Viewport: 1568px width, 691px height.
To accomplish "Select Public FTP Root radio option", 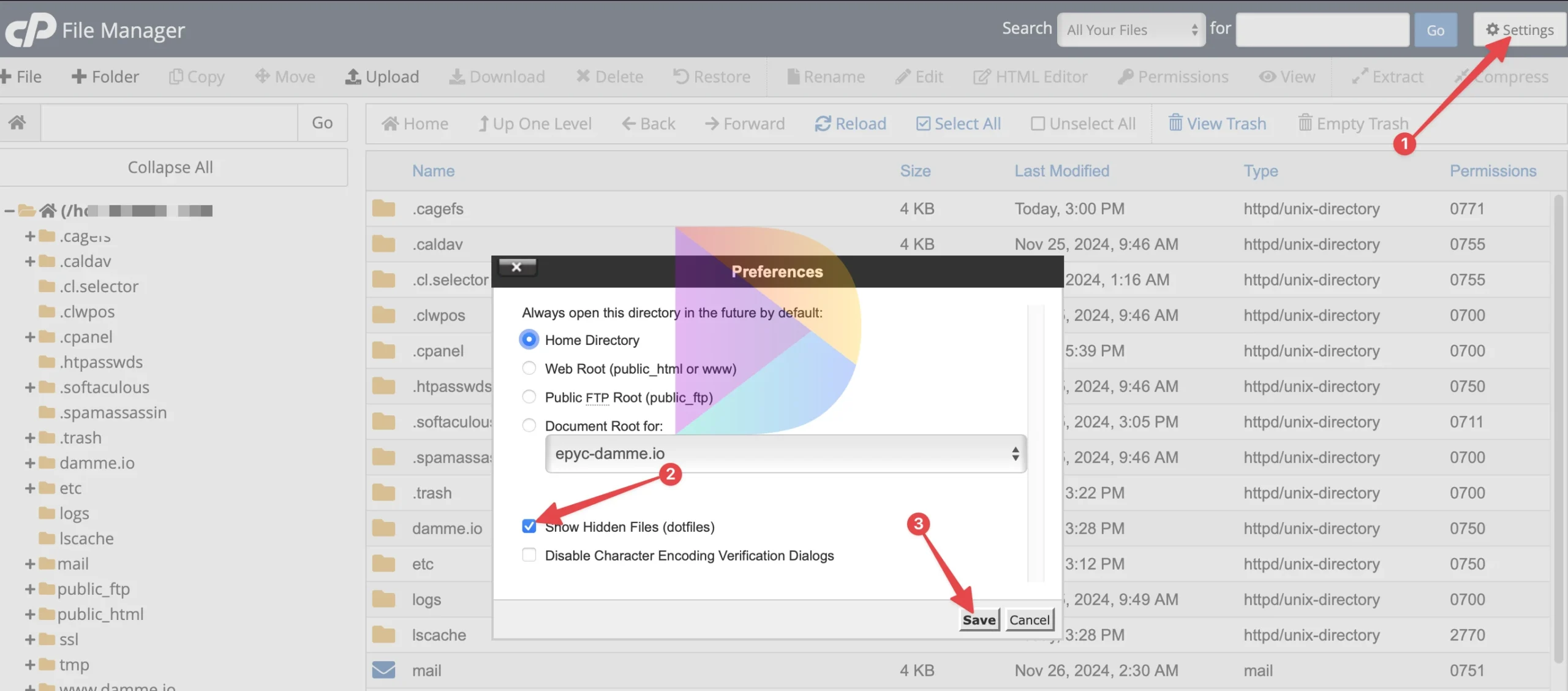I will tap(529, 397).
